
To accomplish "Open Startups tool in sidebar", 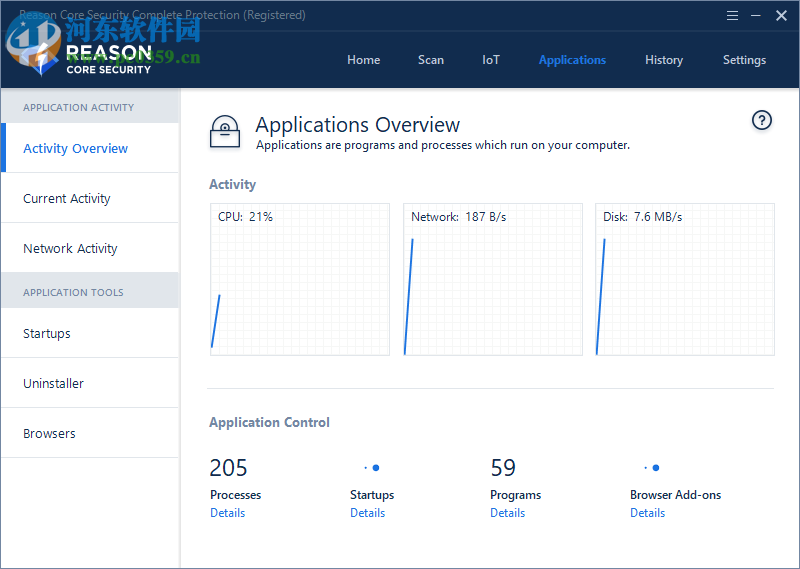I will [x=90, y=333].
